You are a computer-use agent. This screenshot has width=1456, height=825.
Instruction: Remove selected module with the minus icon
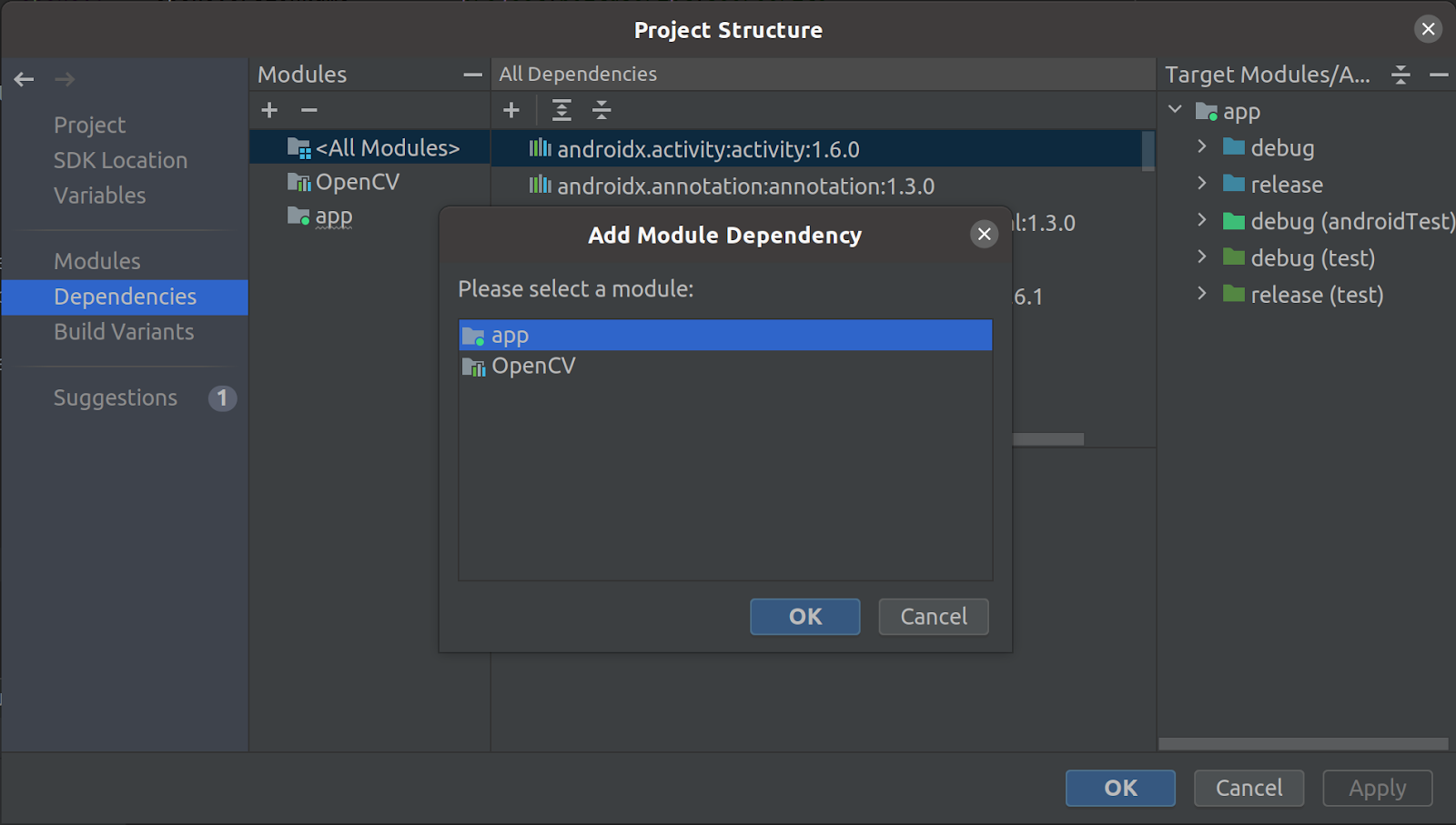[x=308, y=110]
